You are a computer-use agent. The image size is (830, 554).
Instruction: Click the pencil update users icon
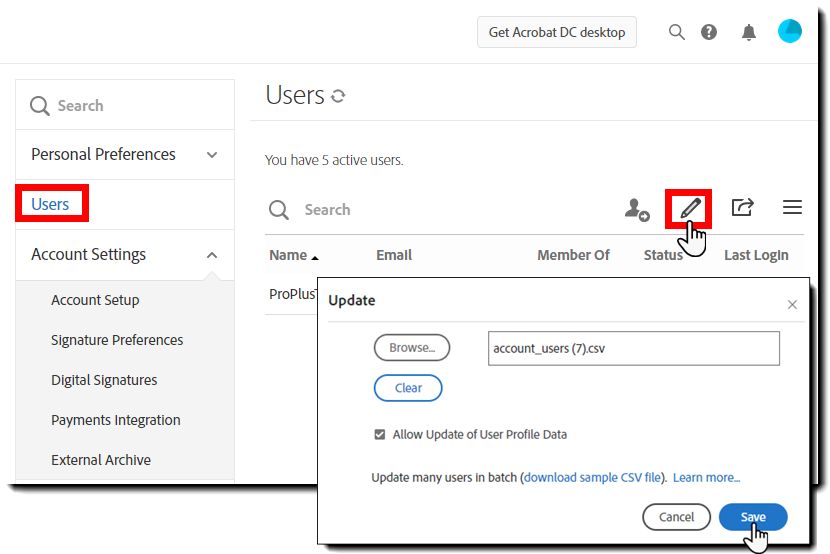pos(690,208)
